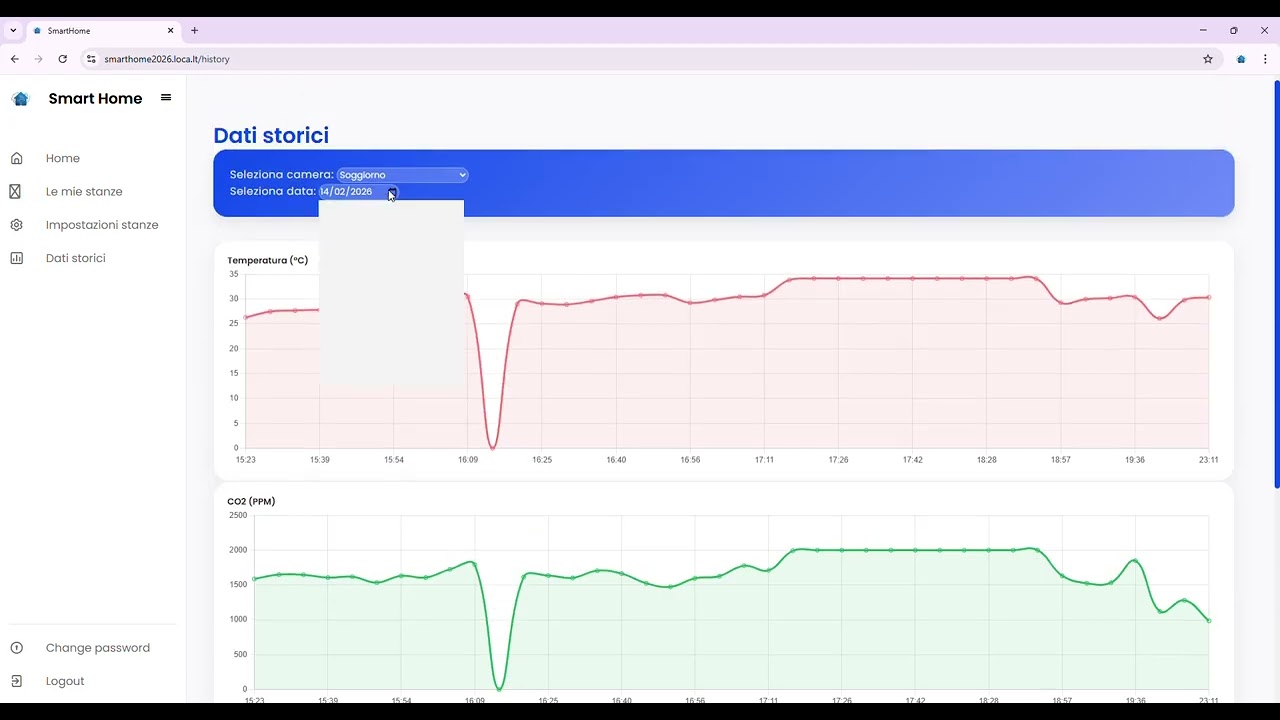Click the Impostazioni stanze gear icon
This screenshot has height=720, width=1280.
[x=16, y=225]
